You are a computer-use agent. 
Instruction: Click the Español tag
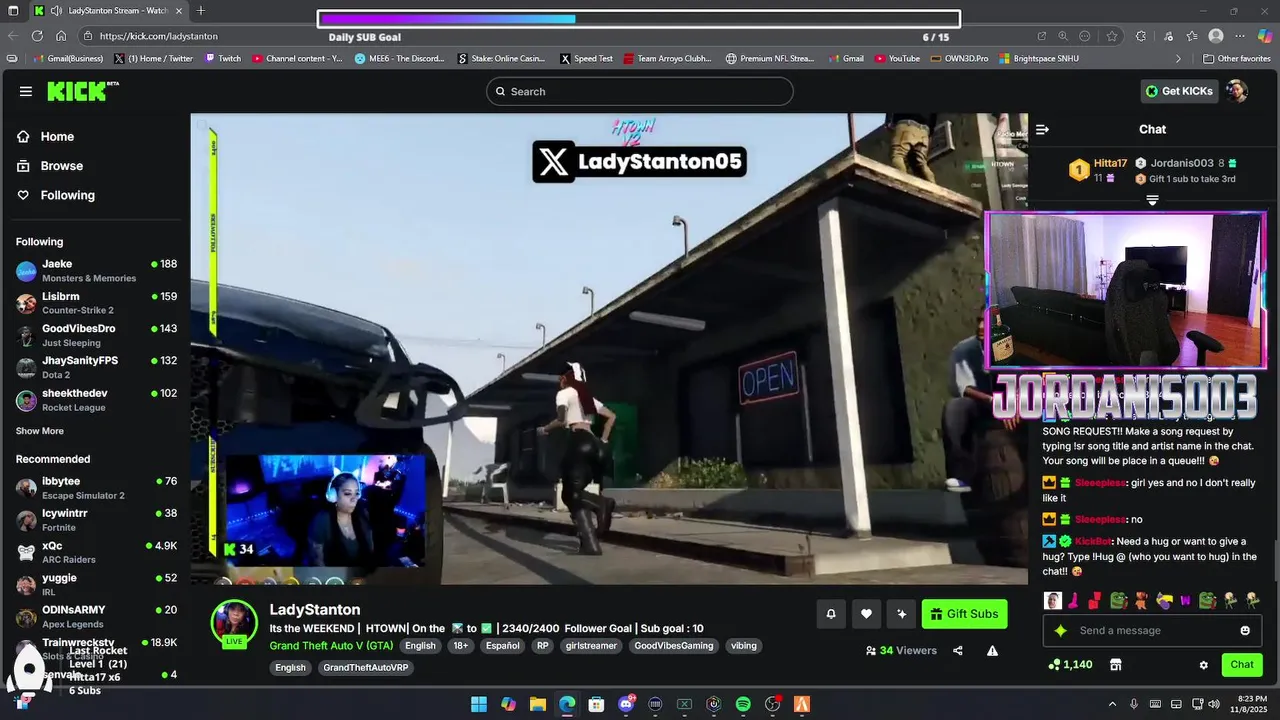pos(502,646)
